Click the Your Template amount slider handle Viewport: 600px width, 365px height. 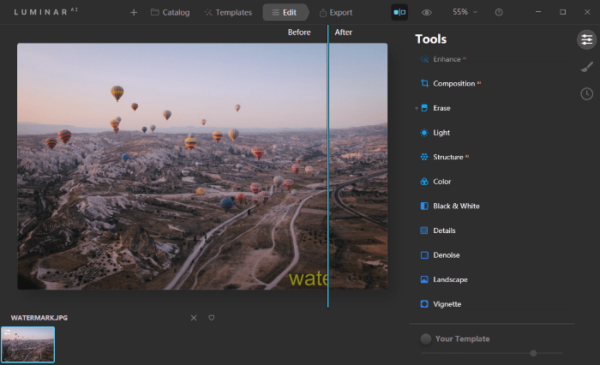pos(533,353)
